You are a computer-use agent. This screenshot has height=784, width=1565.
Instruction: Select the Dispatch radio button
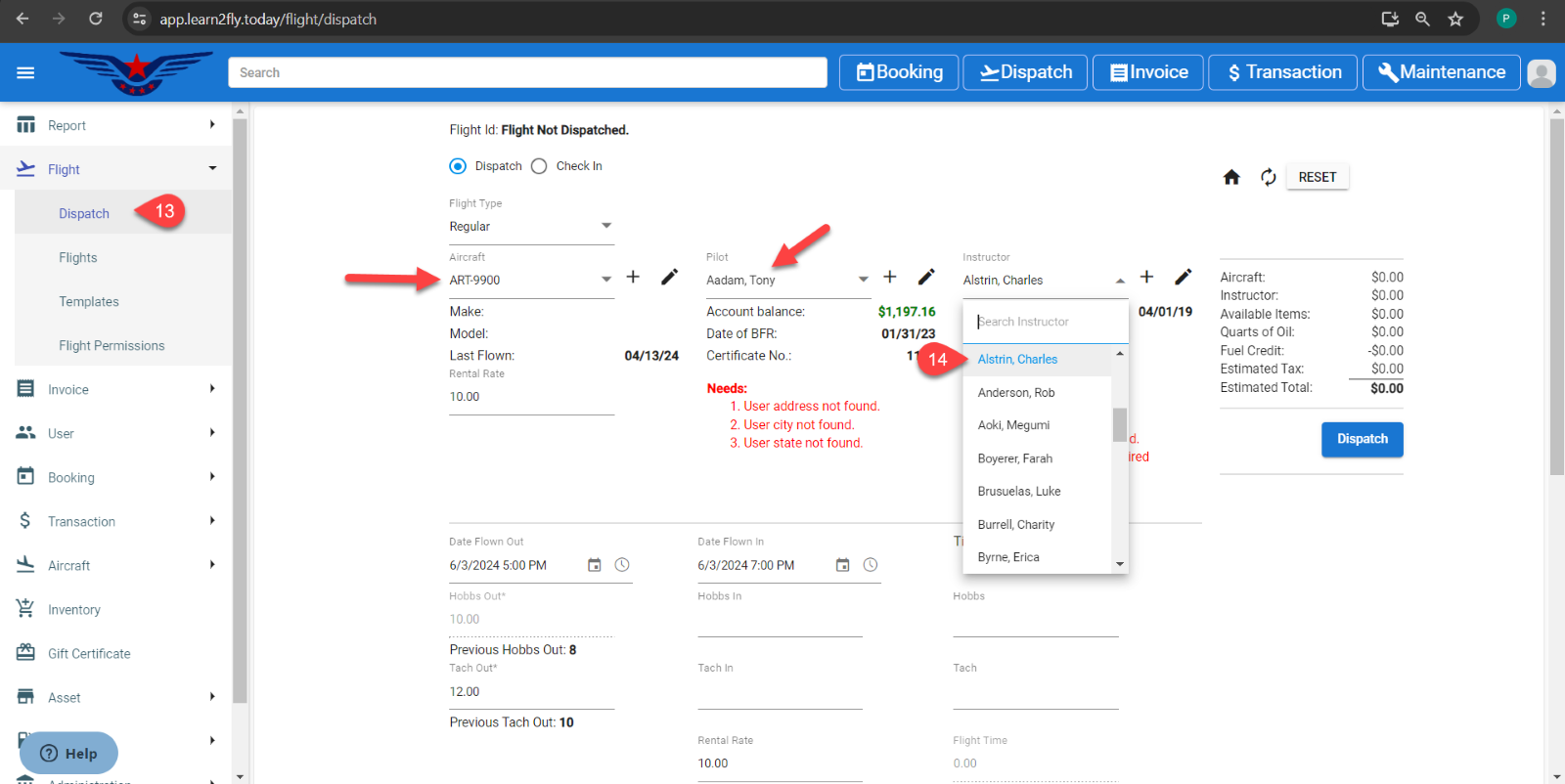[458, 166]
